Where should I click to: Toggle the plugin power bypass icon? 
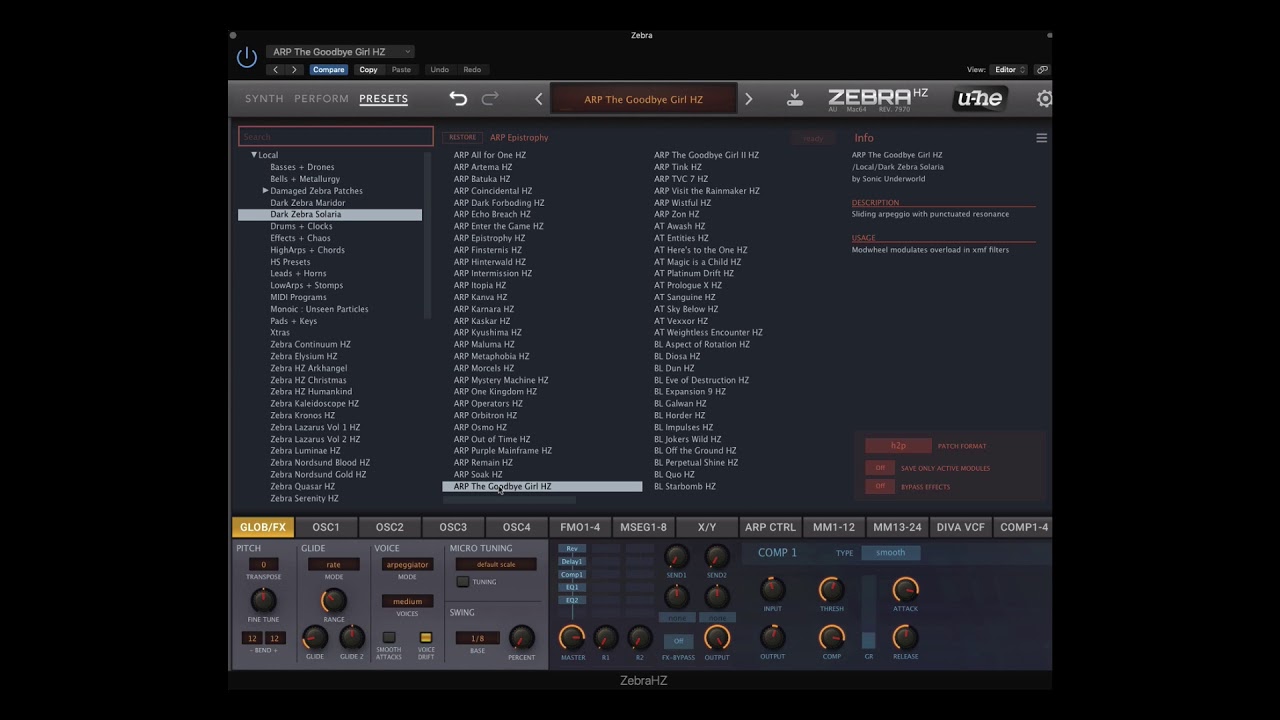coord(246,57)
